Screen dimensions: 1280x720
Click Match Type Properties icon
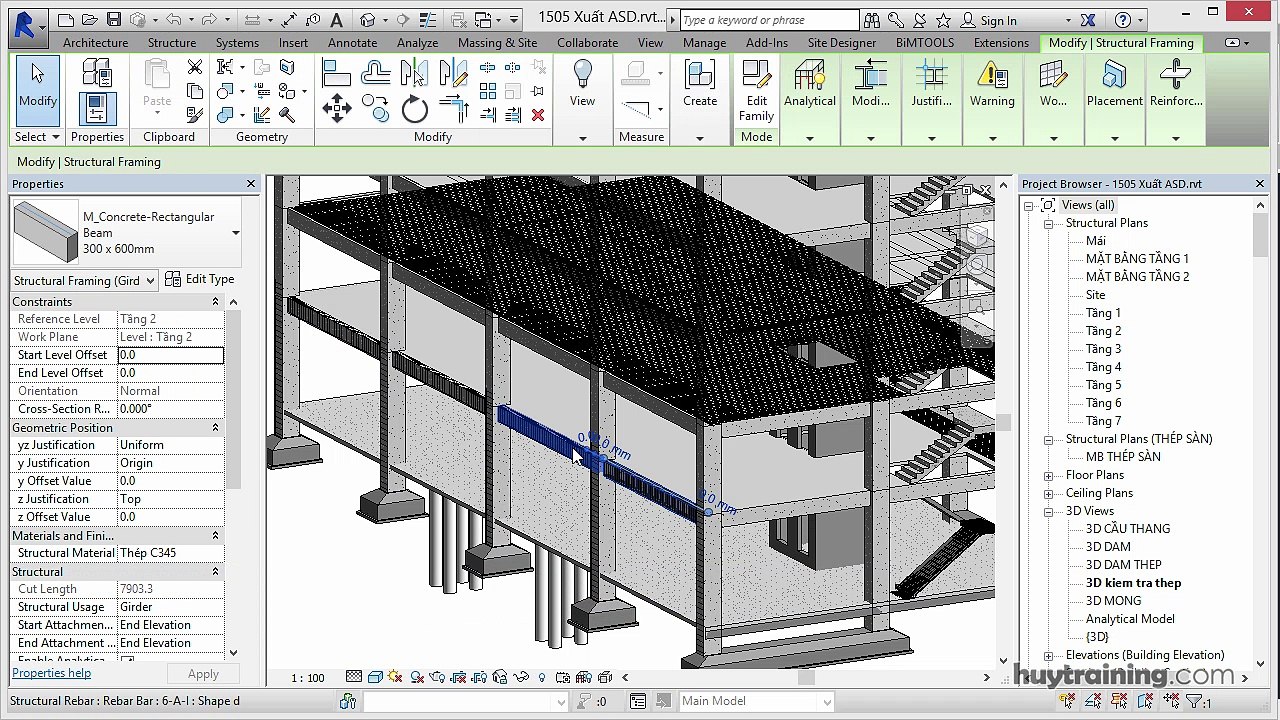(195, 115)
